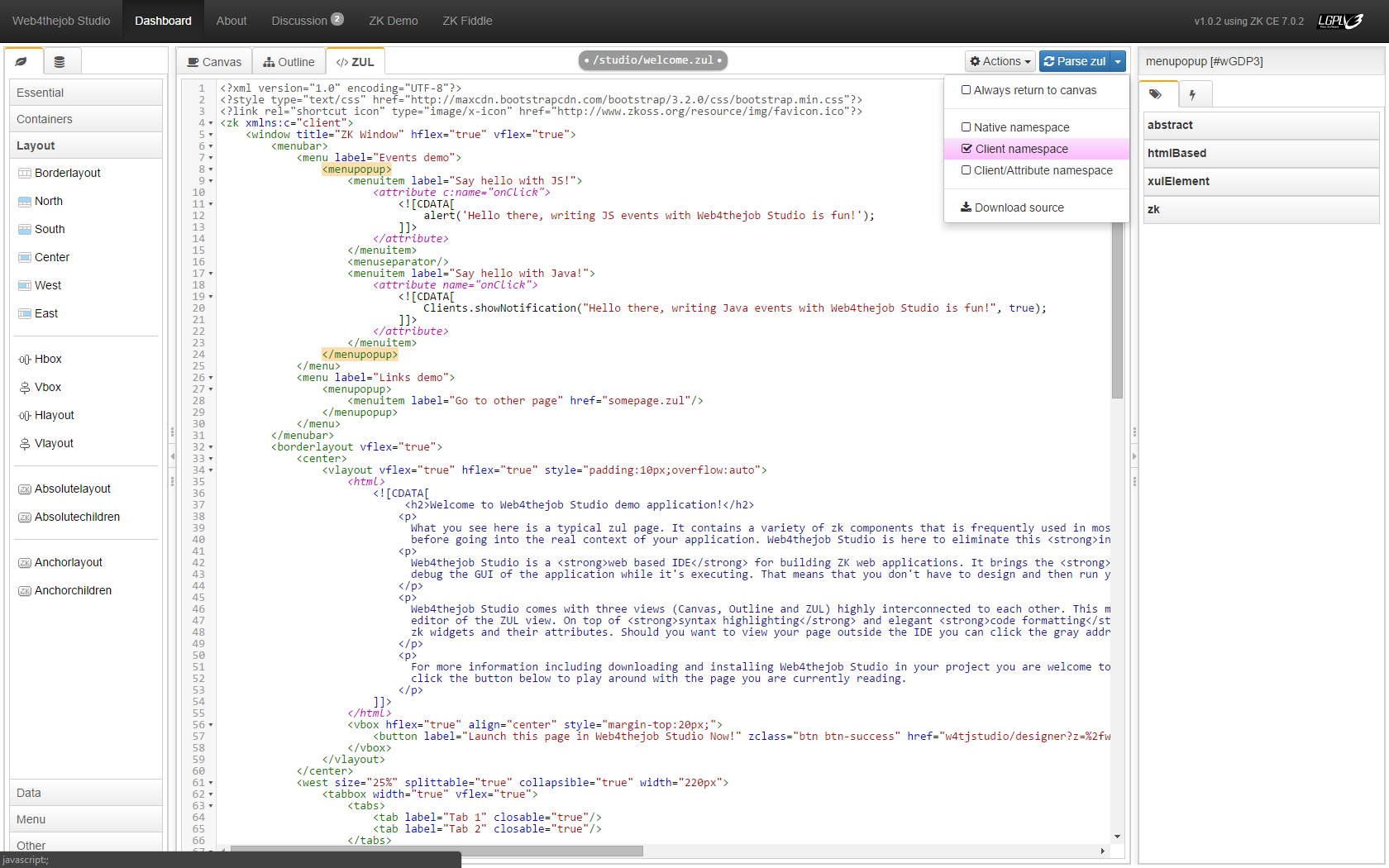Collapse the right properties splitter handle
1389x868 pixels.
point(1134,456)
